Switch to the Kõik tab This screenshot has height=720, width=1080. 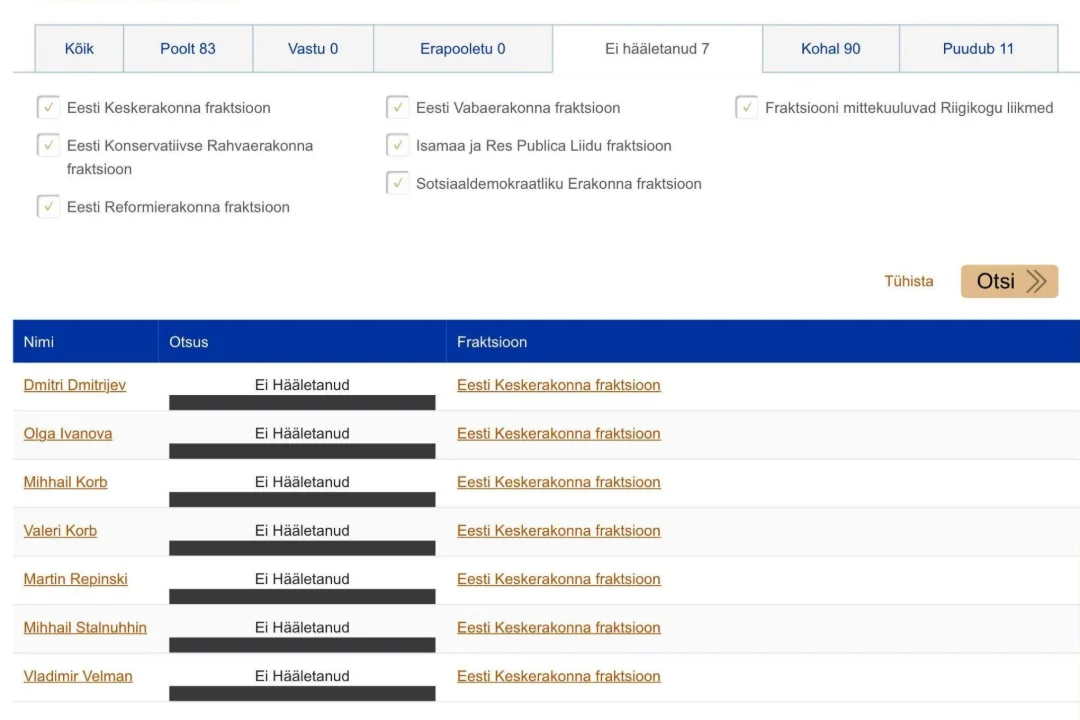(79, 49)
